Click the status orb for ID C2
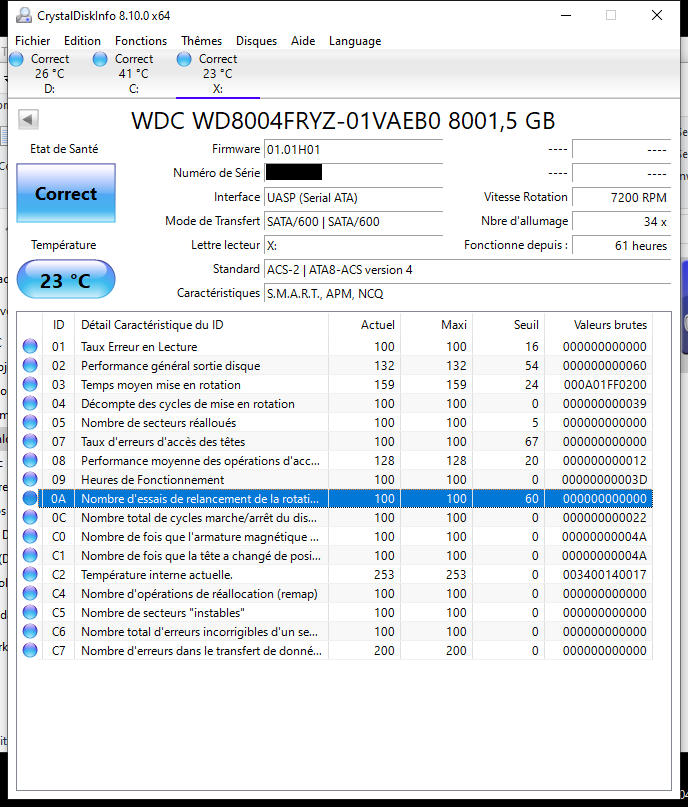 click(30, 574)
